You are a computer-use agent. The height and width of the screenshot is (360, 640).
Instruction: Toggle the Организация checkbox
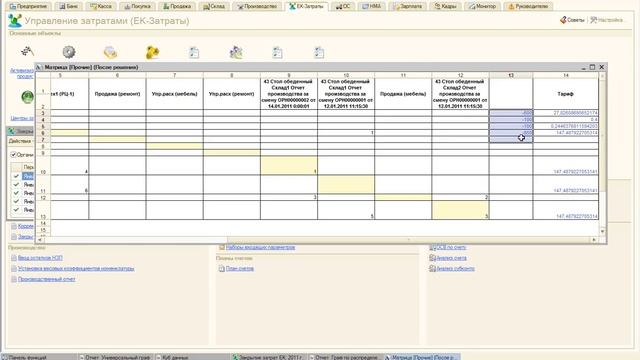(13, 155)
